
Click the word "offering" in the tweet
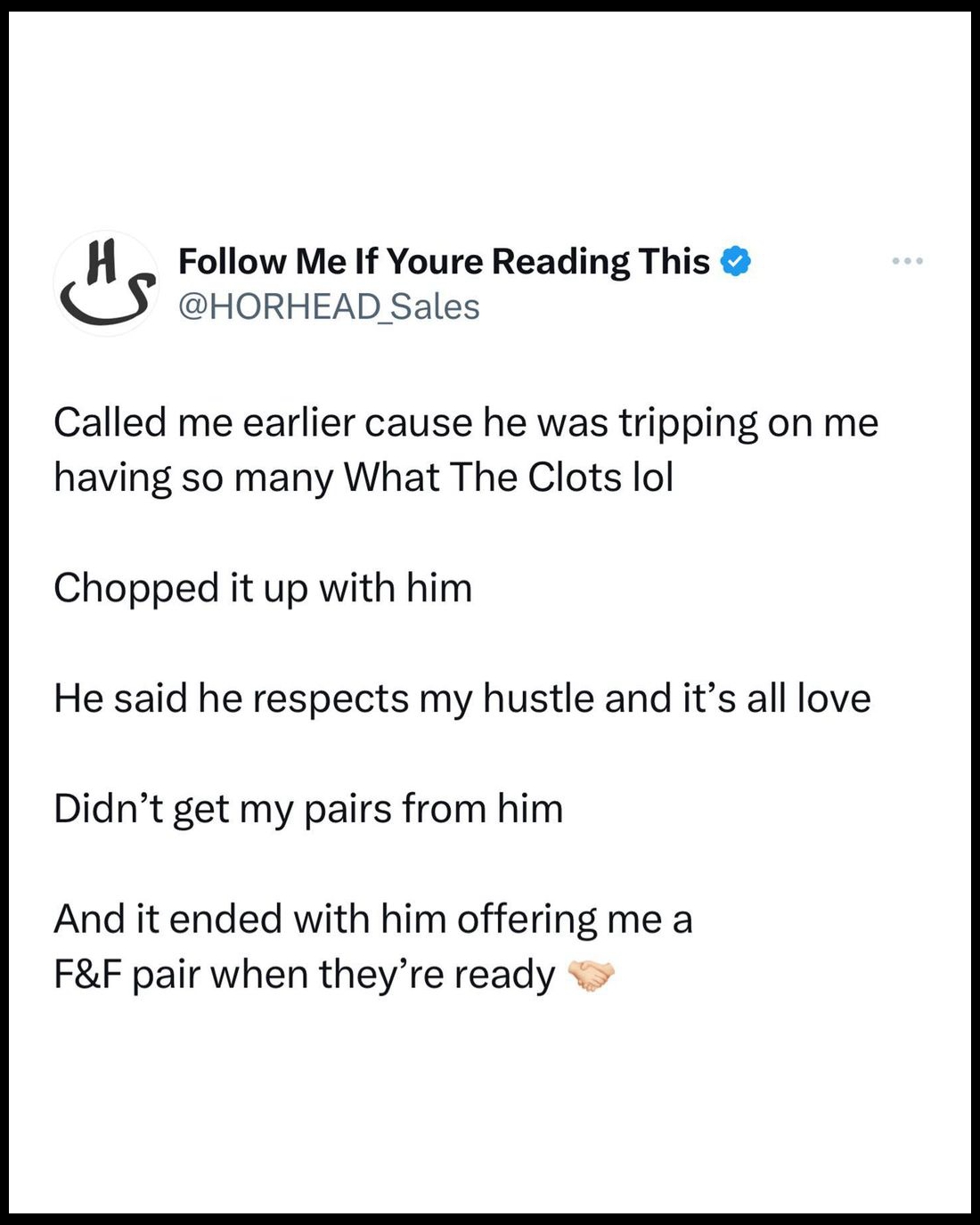click(x=527, y=919)
